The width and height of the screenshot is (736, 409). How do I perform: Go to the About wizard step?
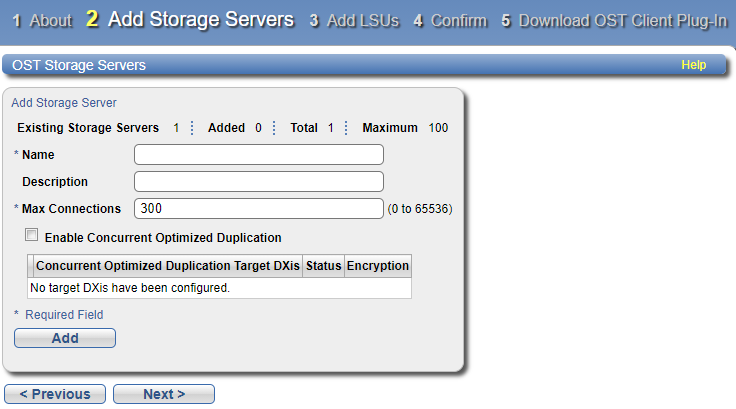[x=50, y=21]
